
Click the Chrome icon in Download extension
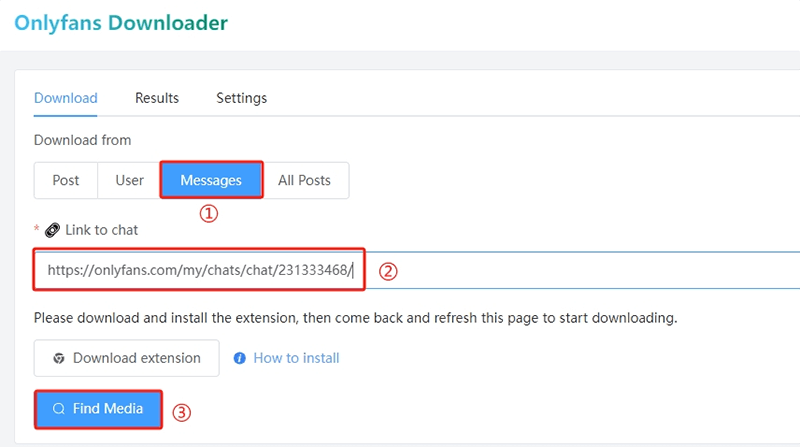click(x=59, y=358)
